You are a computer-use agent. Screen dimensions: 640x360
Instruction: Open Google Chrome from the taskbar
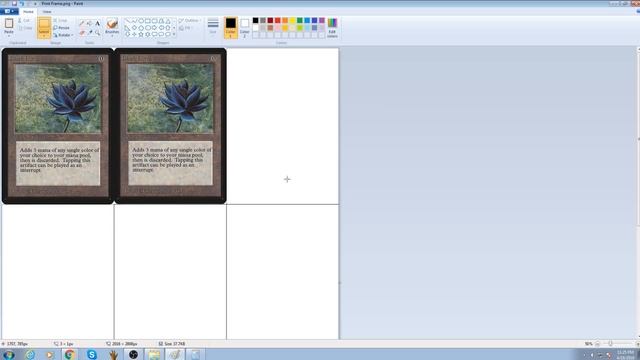pyautogui.click(x=69, y=354)
